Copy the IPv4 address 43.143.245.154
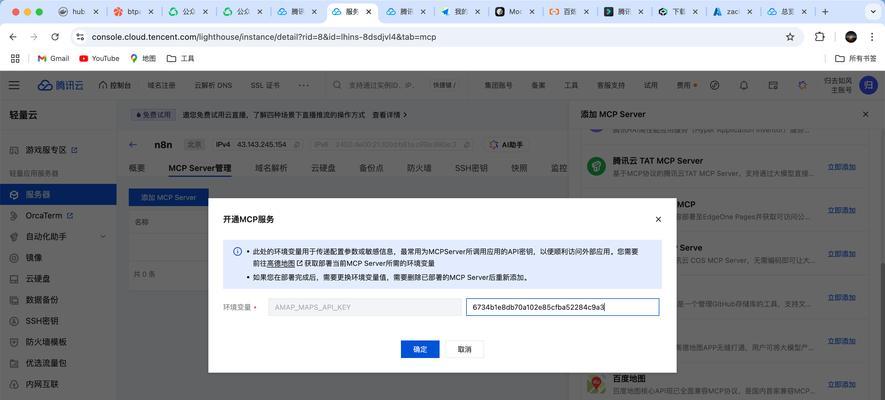This screenshot has height=400, width=885. (x=297, y=145)
